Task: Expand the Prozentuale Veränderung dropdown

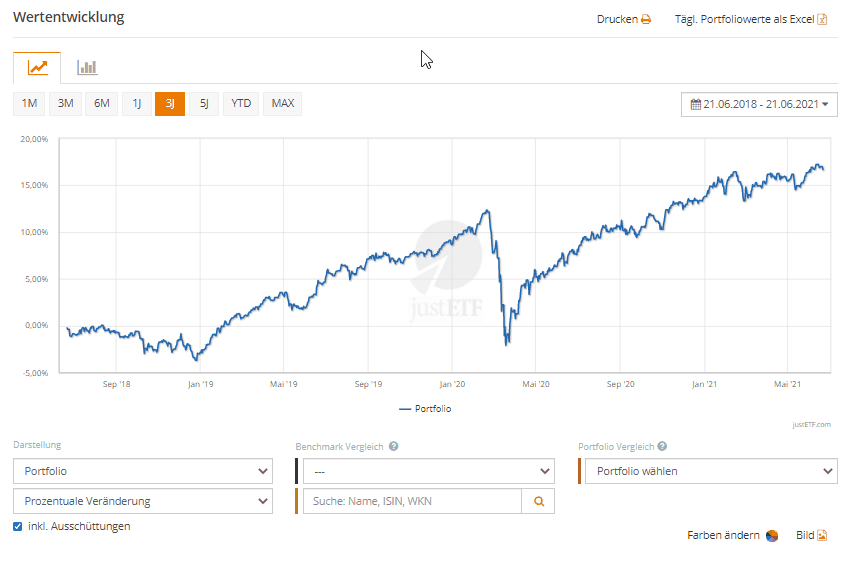Action: click(142, 501)
